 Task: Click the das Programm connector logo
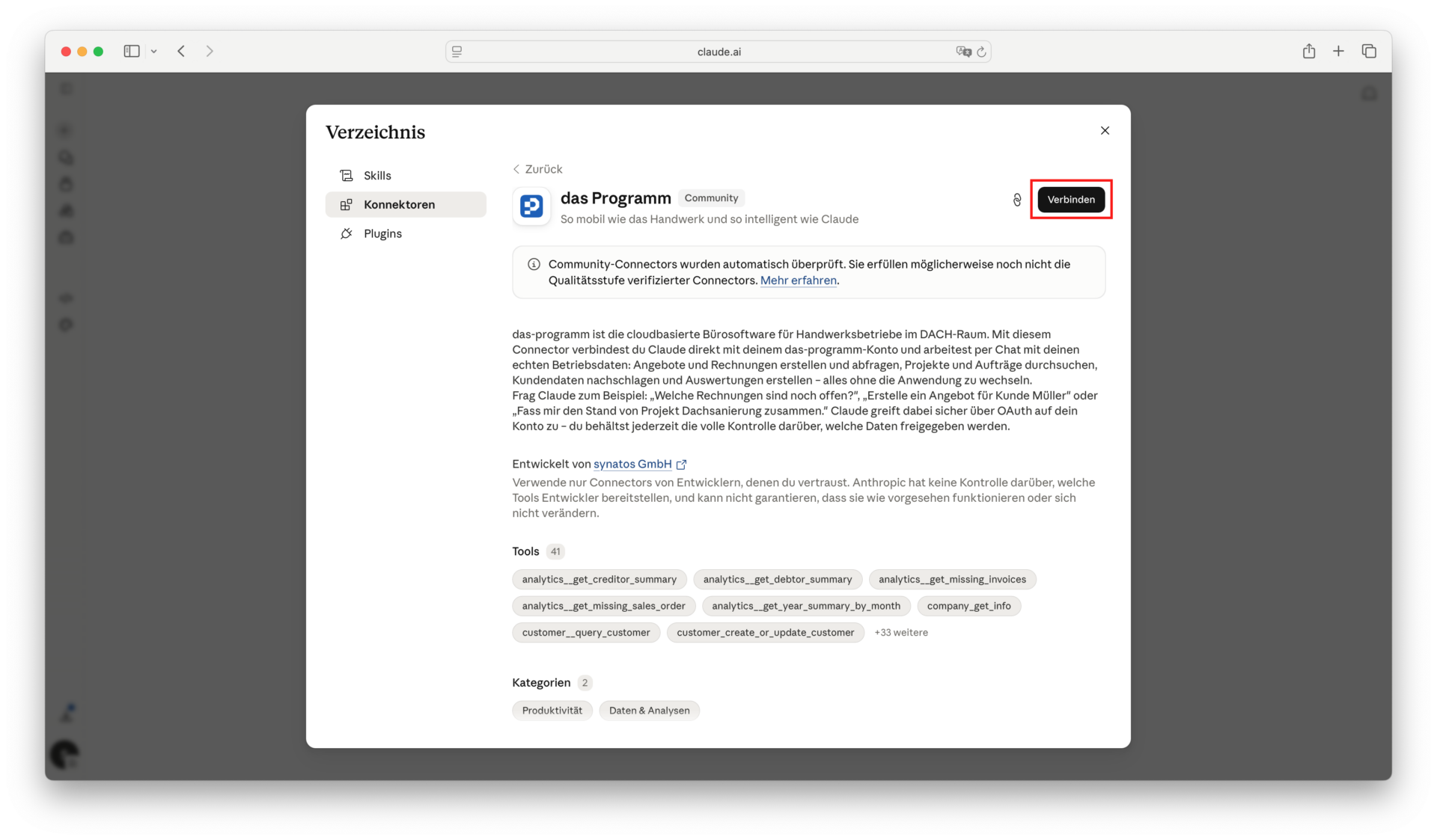531,206
